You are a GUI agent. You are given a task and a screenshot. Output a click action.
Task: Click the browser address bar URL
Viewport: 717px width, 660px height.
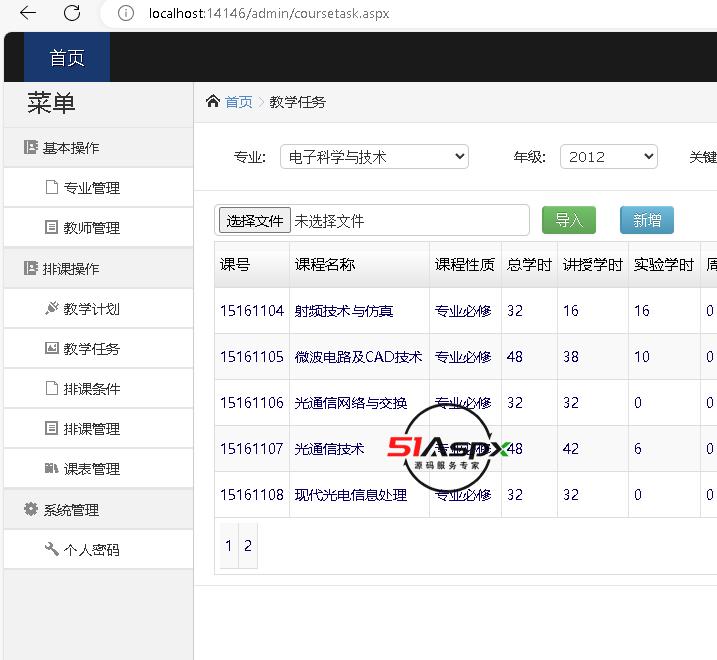coord(269,14)
